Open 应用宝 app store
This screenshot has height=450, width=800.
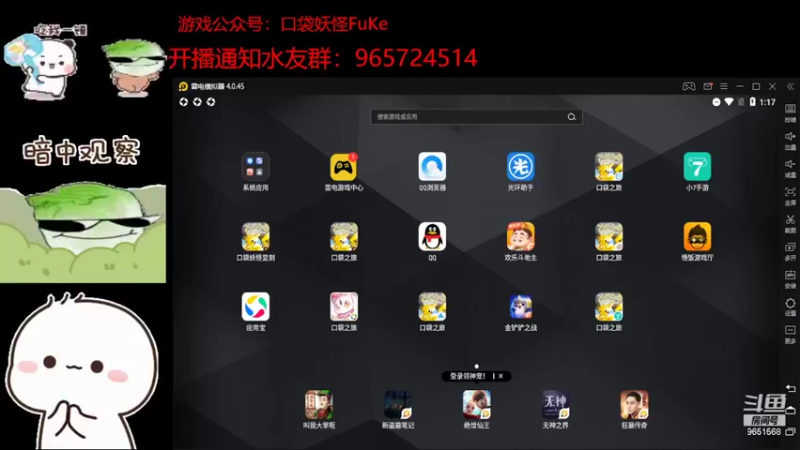tap(256, 307)
